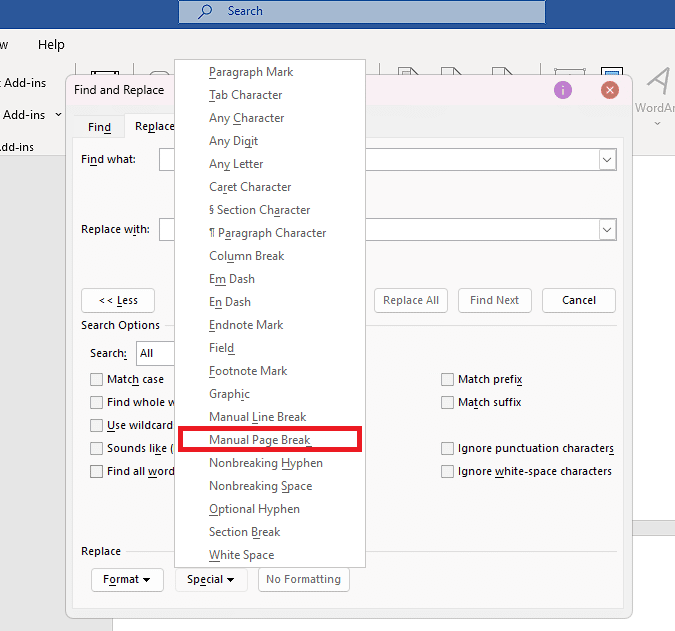Enable the Match case checkbox

tap(97, 380)
